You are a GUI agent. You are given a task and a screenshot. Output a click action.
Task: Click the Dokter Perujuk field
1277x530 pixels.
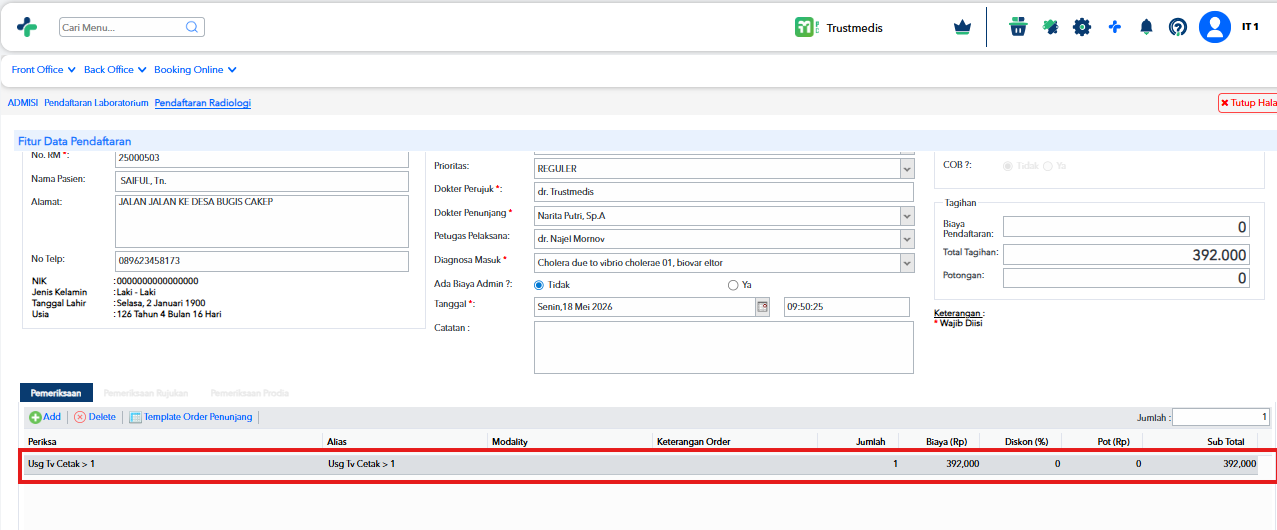pyautogui.click(x=725, y=192)
